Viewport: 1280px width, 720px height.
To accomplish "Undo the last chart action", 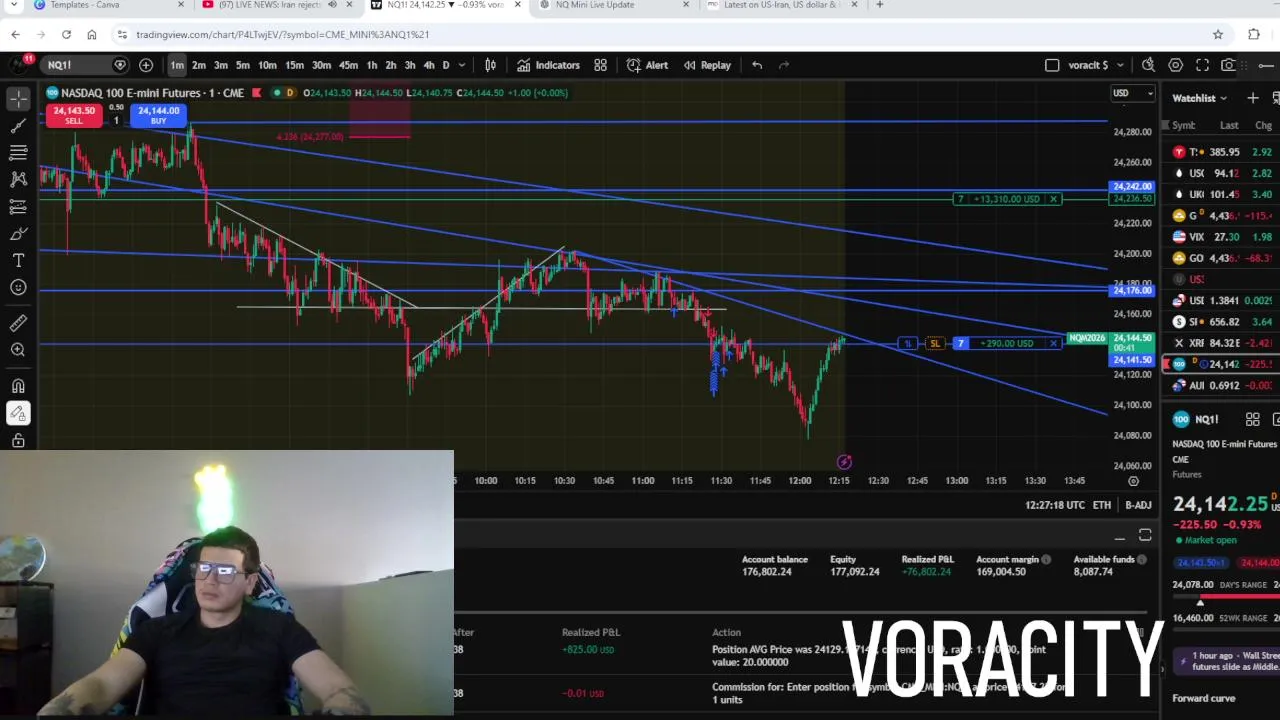I will click(x=757, y=65).
